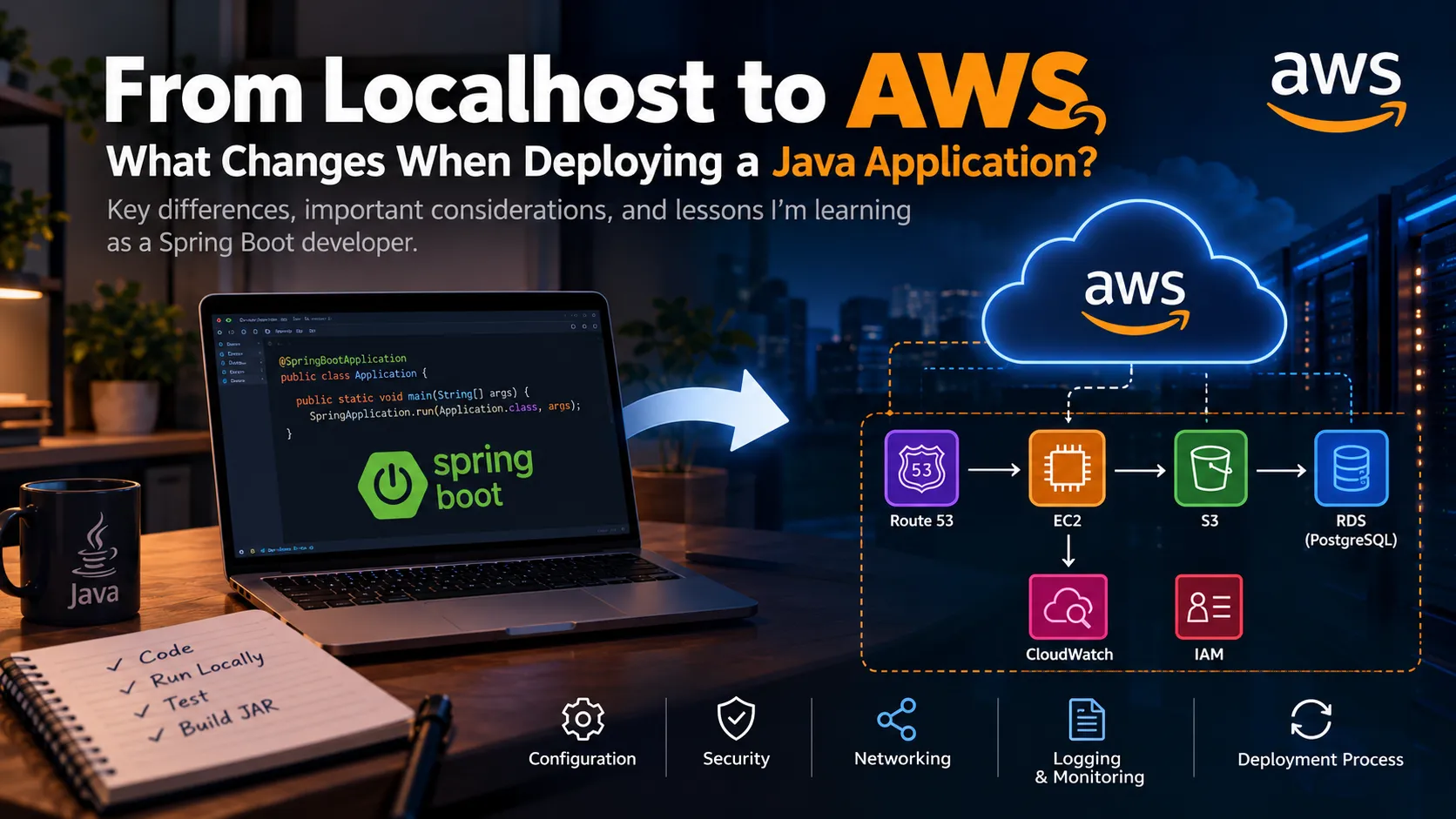Click the green S3 bucket icon
Image resolution: width=1456 pixels, height=819 pixels.
point(1210,468)
